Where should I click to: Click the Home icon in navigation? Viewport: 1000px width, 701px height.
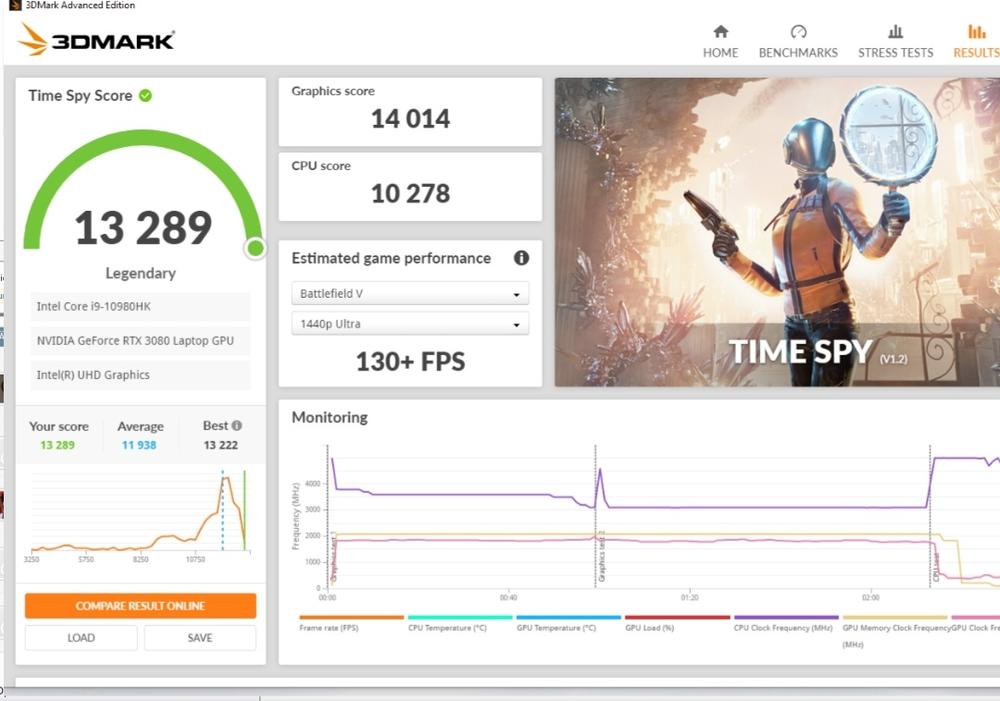[720, 32]
